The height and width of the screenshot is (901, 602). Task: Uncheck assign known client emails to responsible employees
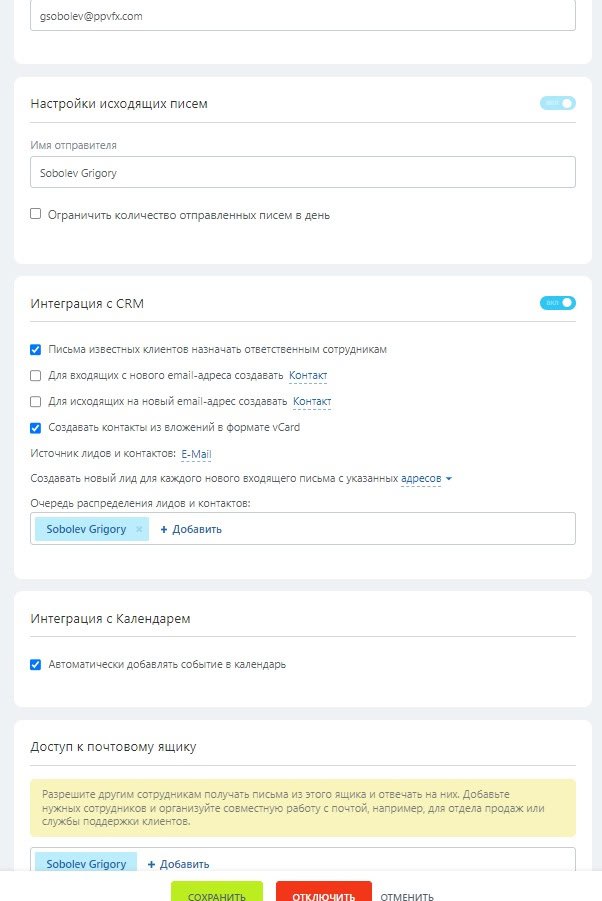pos(36,350)
